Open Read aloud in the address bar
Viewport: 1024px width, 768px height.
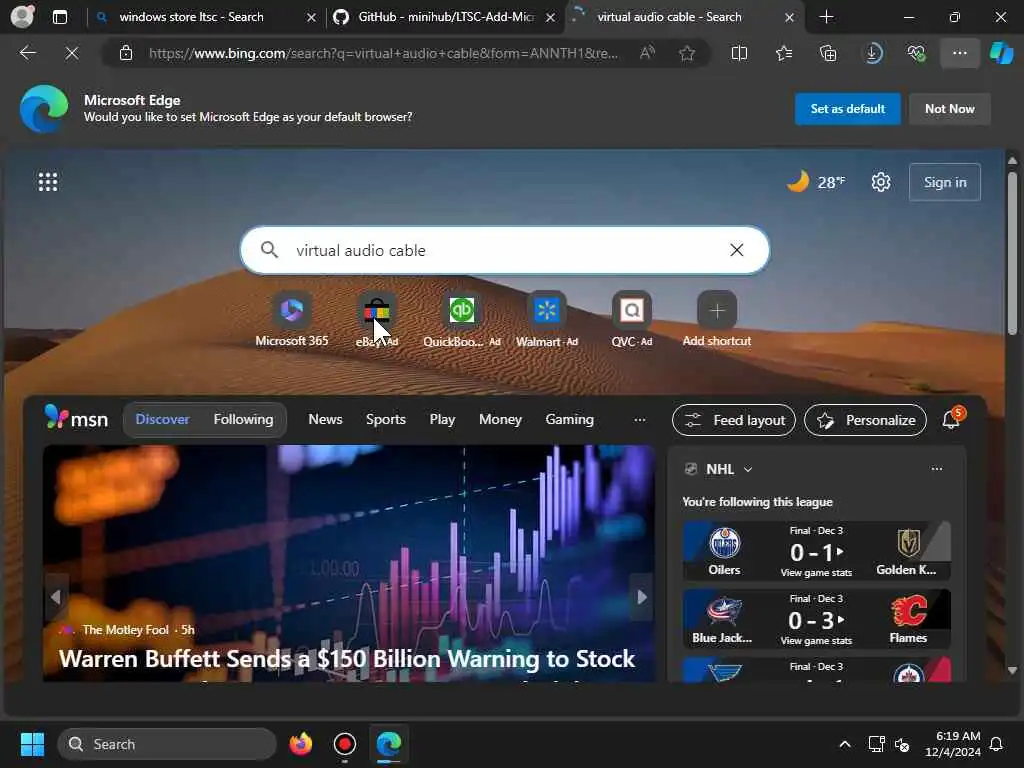tap(647, 53)
